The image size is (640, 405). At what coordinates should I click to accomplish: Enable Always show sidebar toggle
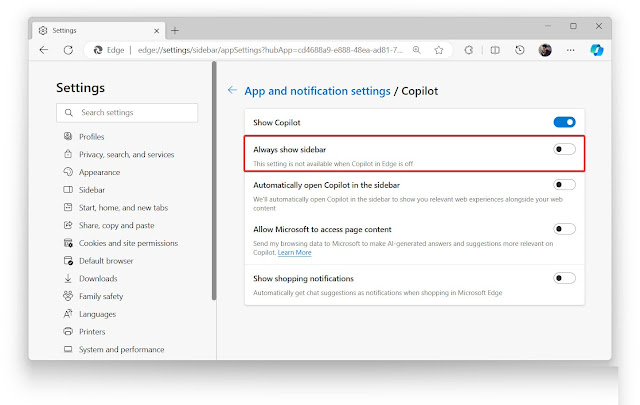click(x=564, y=149)
